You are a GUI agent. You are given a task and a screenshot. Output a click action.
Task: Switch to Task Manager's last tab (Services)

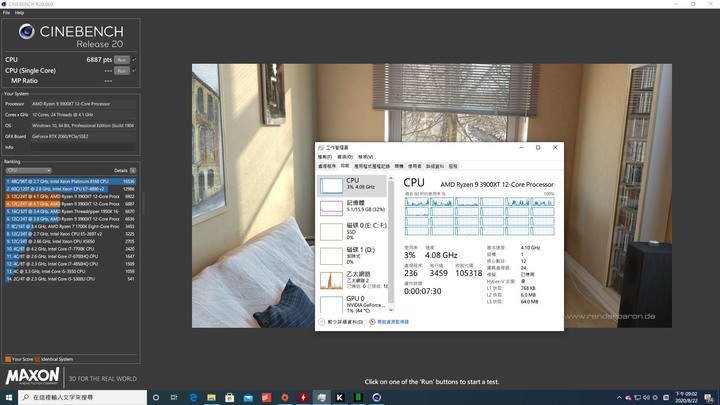pyautogui.click(x=453, y=166)
